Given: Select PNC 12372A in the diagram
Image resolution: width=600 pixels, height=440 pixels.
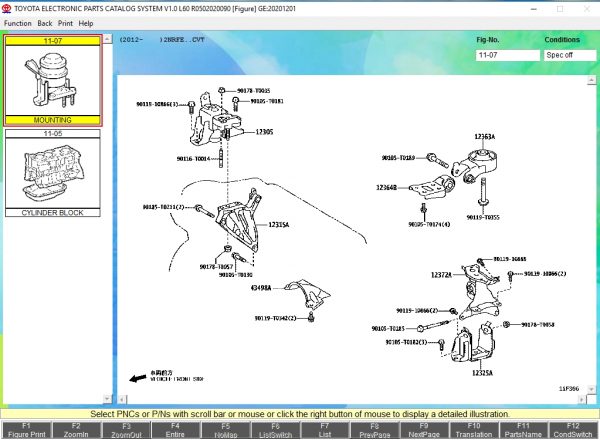Looking at the screenshot, I should (441, 275).
